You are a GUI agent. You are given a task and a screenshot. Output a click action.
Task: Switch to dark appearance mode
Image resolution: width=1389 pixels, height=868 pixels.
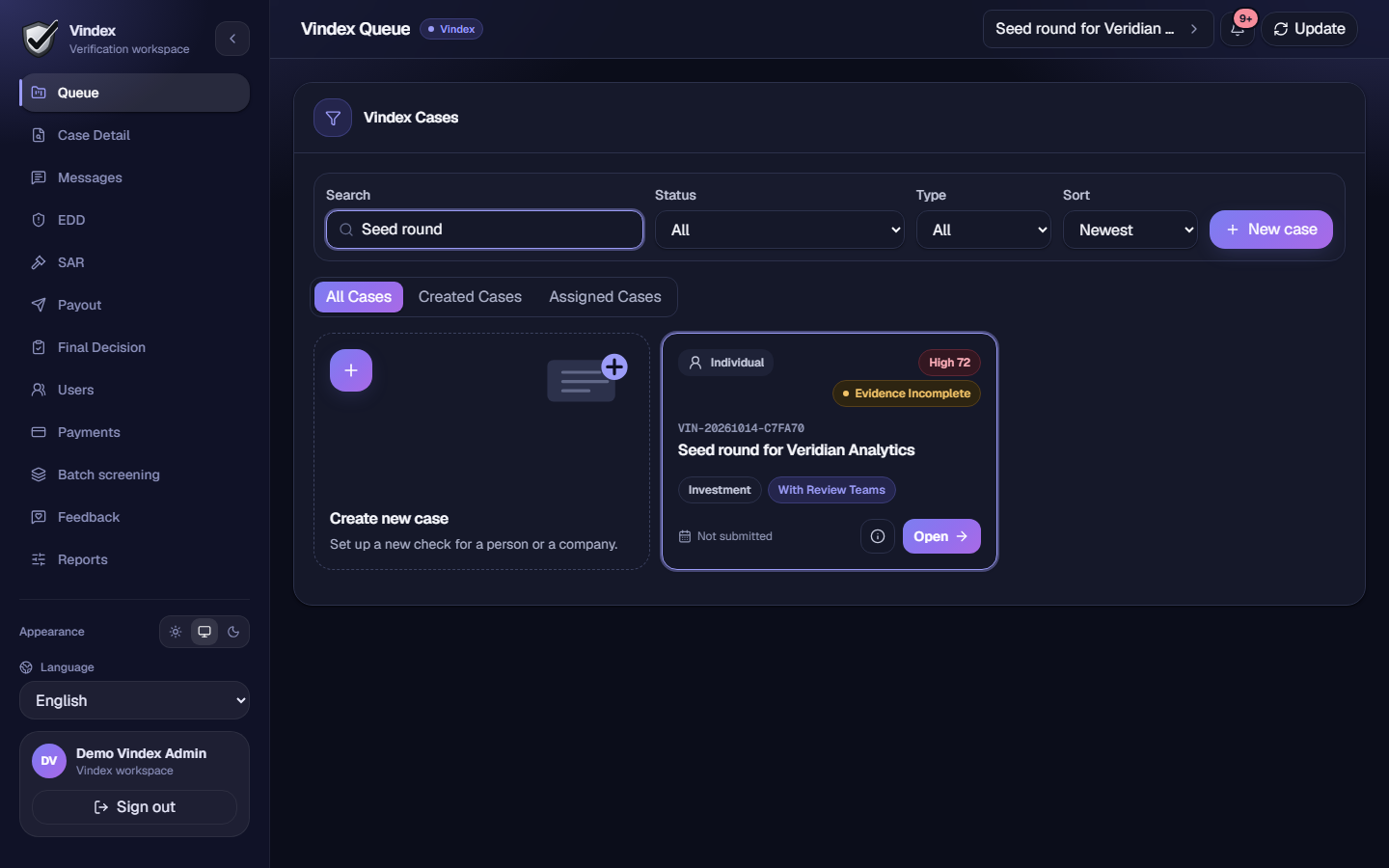(233, 632)
